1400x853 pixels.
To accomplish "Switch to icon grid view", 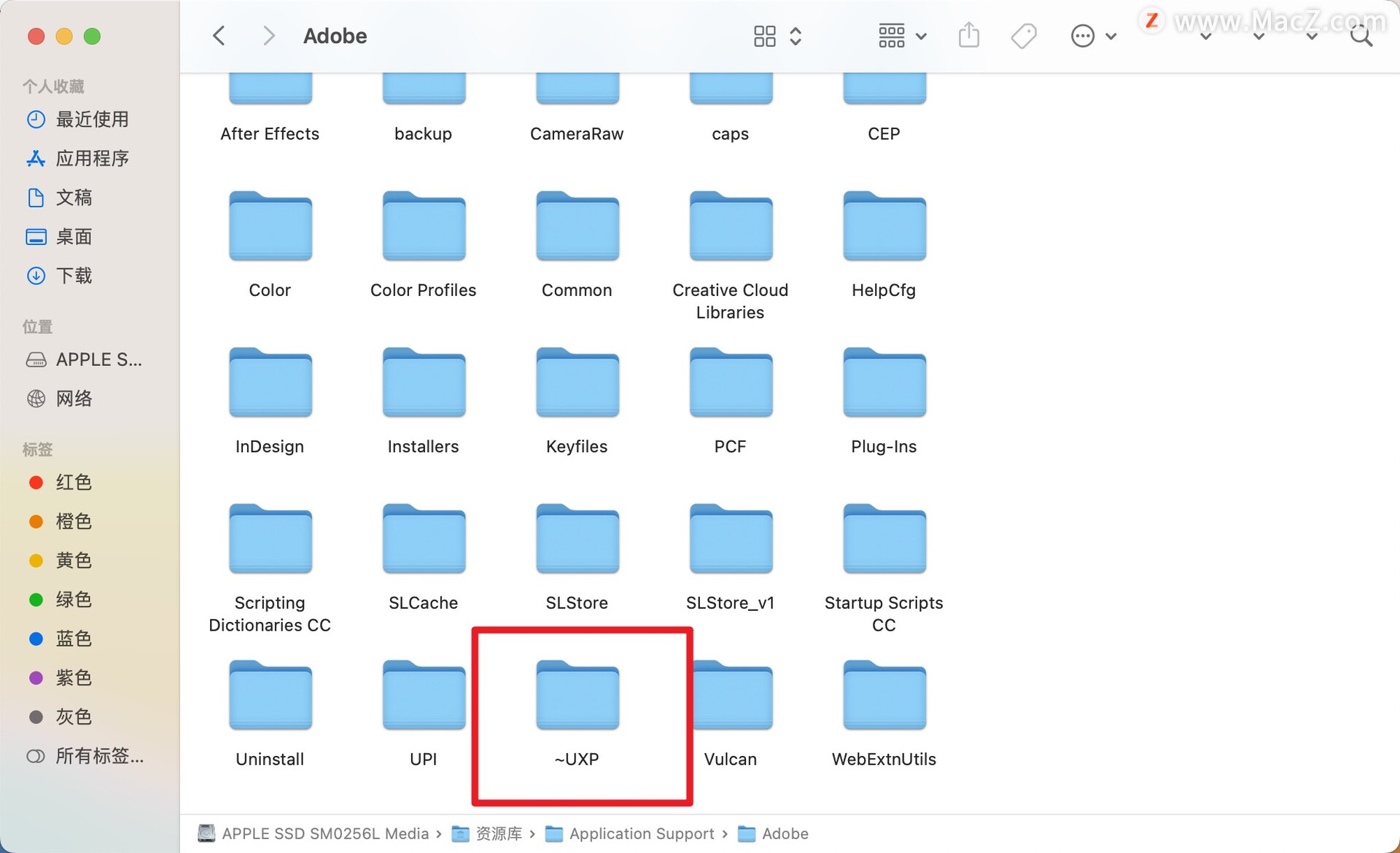I will [x=764, y=36].
